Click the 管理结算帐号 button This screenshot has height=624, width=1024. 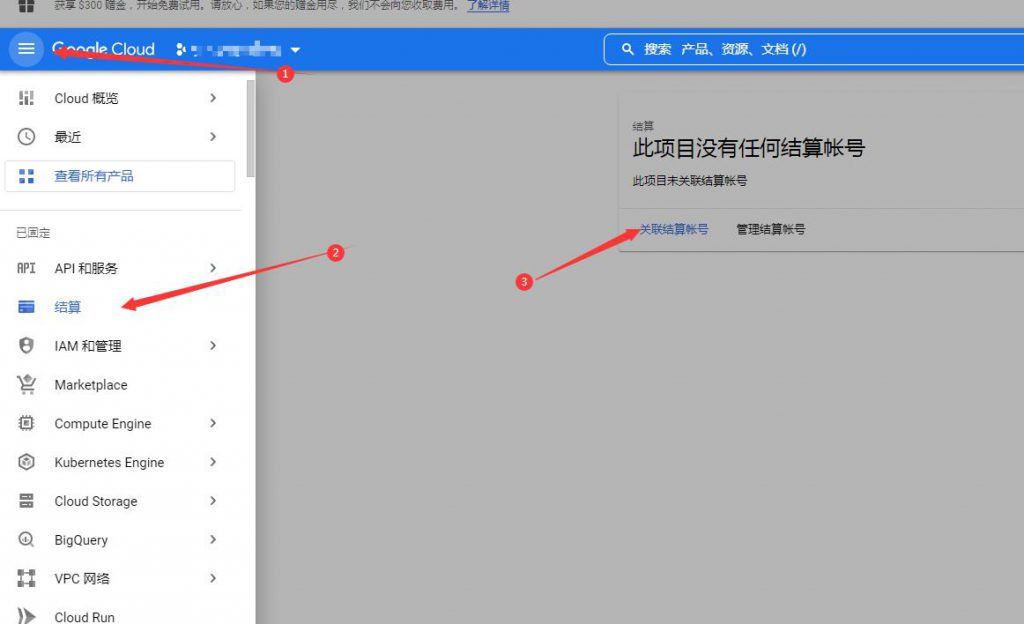[x=771, y=229]
